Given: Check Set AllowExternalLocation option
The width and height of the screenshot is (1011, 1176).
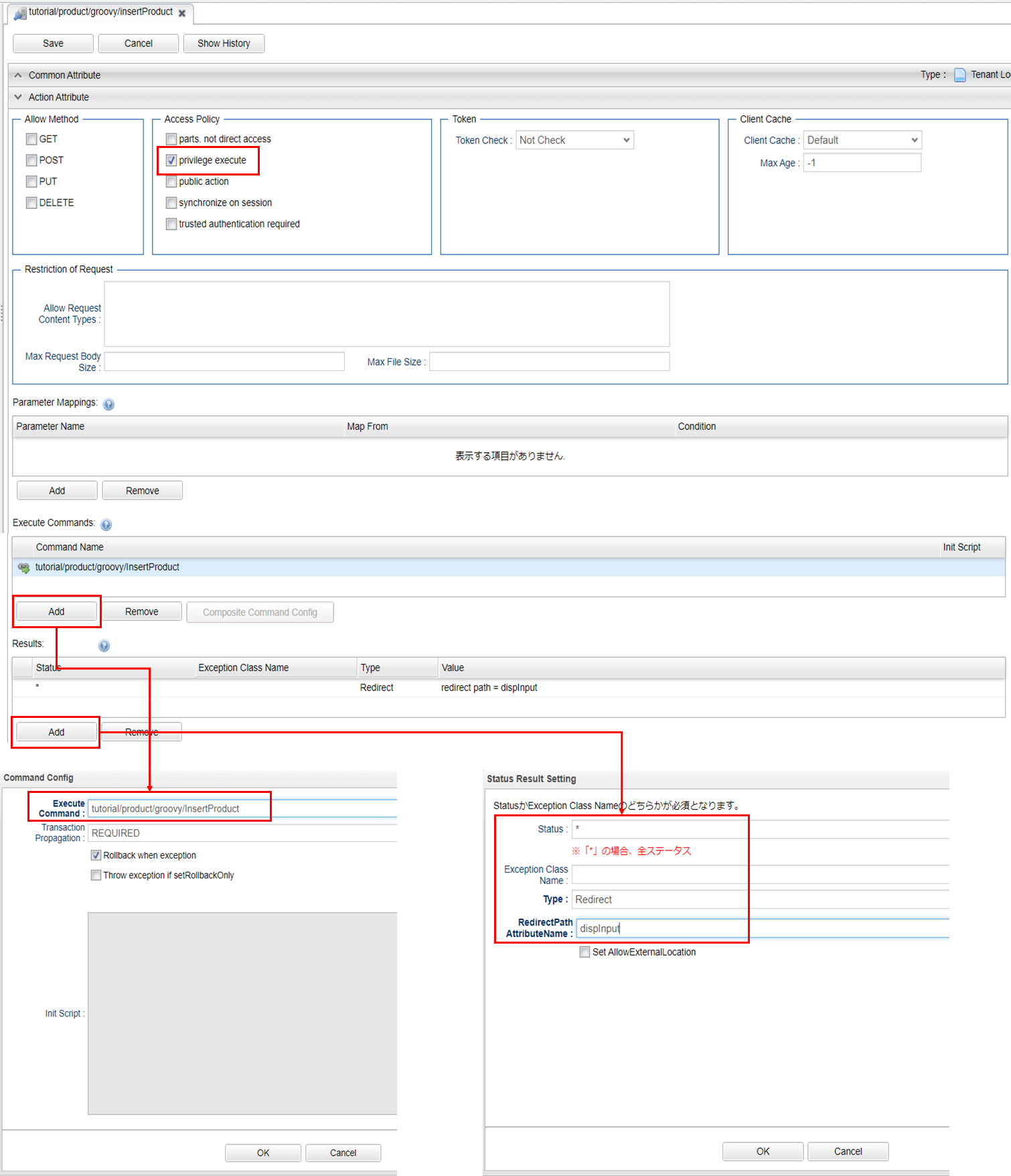Looking at the screenshot, I should (585, 952).
